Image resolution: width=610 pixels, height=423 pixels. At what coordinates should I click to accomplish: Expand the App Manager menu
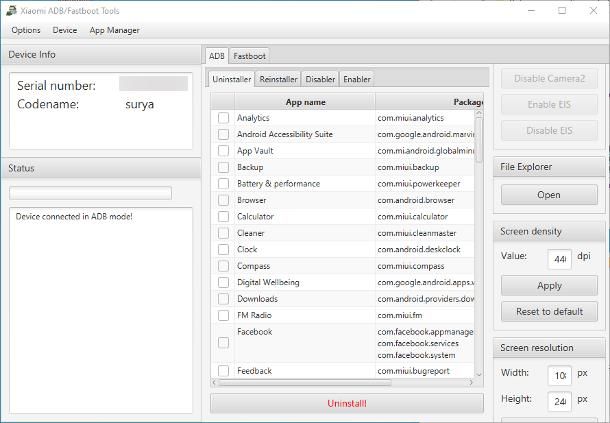[115, 31]
